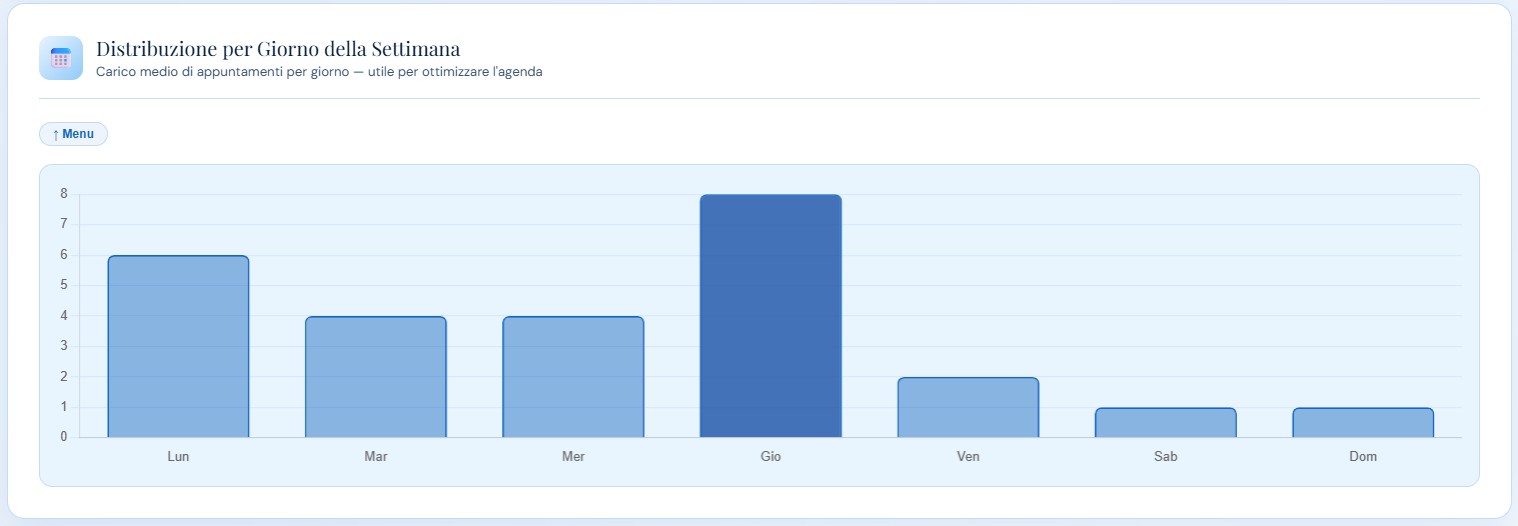Click the y-axis value 8
This screenshot has height=526, width=1518.
click(63, 194)
